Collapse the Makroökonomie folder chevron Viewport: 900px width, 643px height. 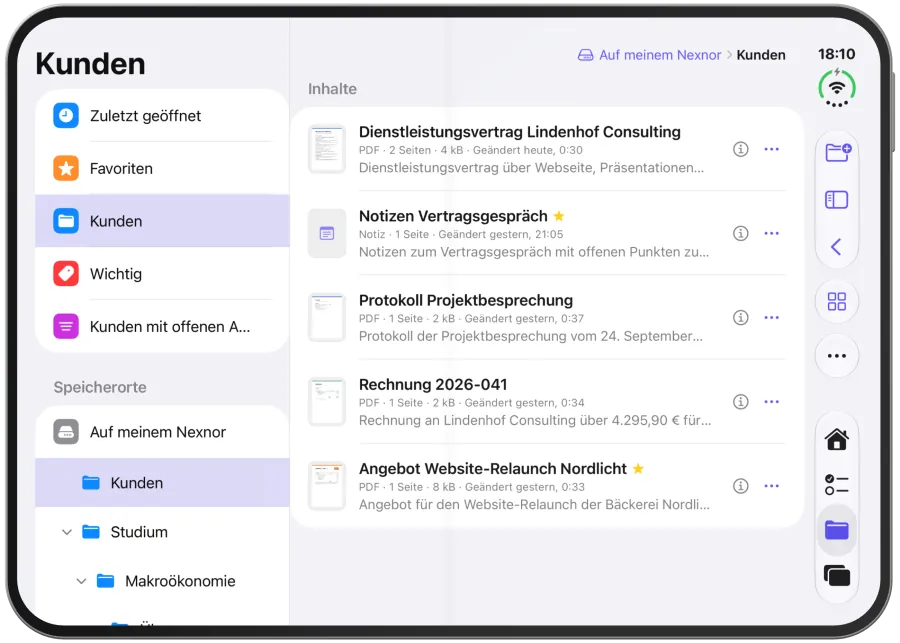[x=82, y=581]
